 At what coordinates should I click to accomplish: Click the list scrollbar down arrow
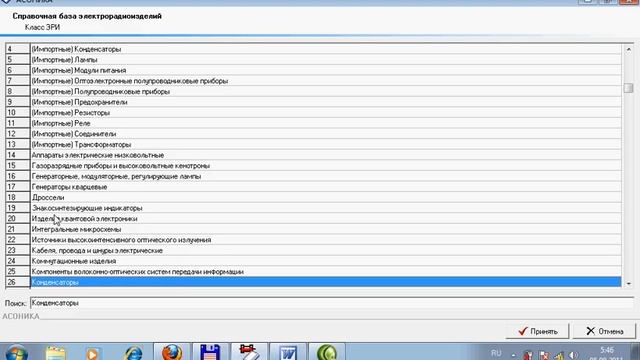point(629,283)
